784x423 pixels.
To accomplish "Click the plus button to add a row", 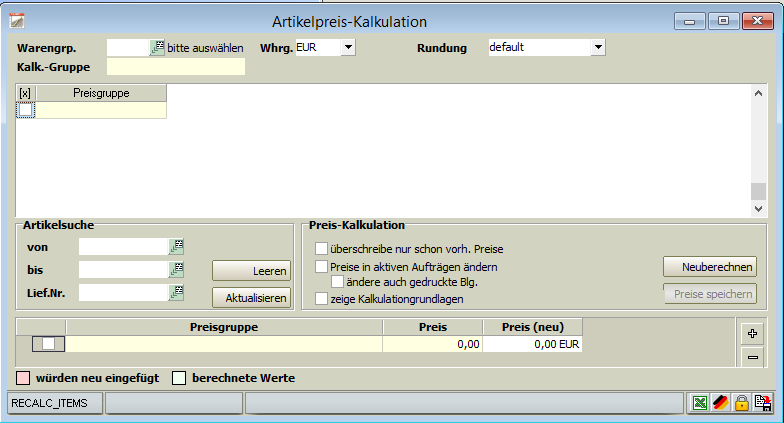I will pyautogui.click(x=752, y=333).
